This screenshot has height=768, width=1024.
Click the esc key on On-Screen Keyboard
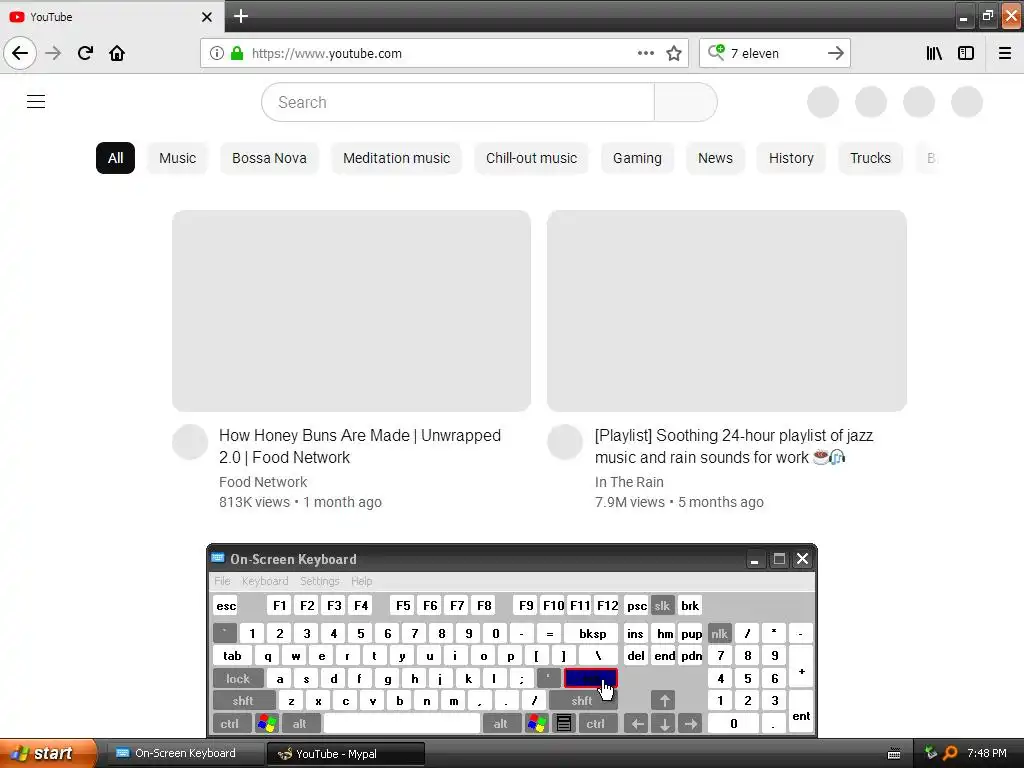click(226, 605)
